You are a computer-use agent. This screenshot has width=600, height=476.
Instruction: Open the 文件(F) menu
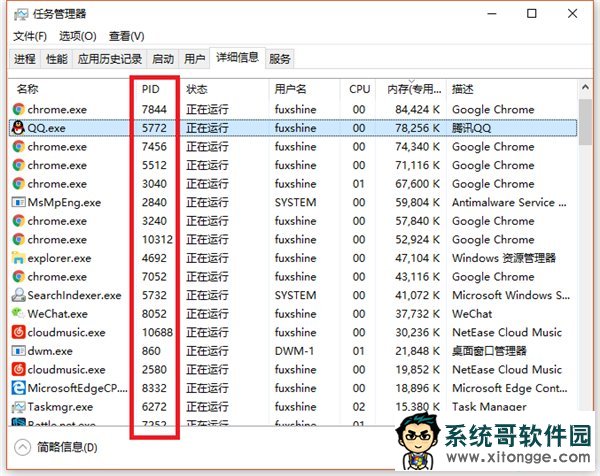click(30, 36)
